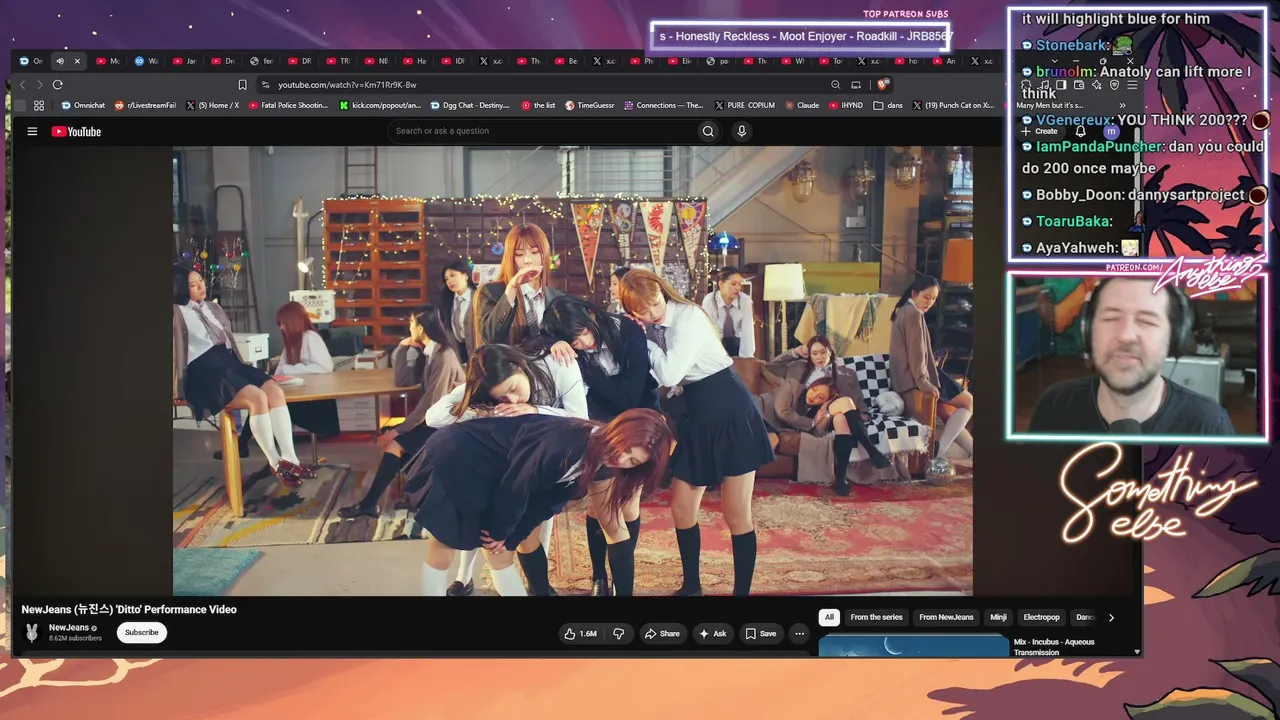Save the video to a playlist
1280x720 pixels.
tap(761, 633)
